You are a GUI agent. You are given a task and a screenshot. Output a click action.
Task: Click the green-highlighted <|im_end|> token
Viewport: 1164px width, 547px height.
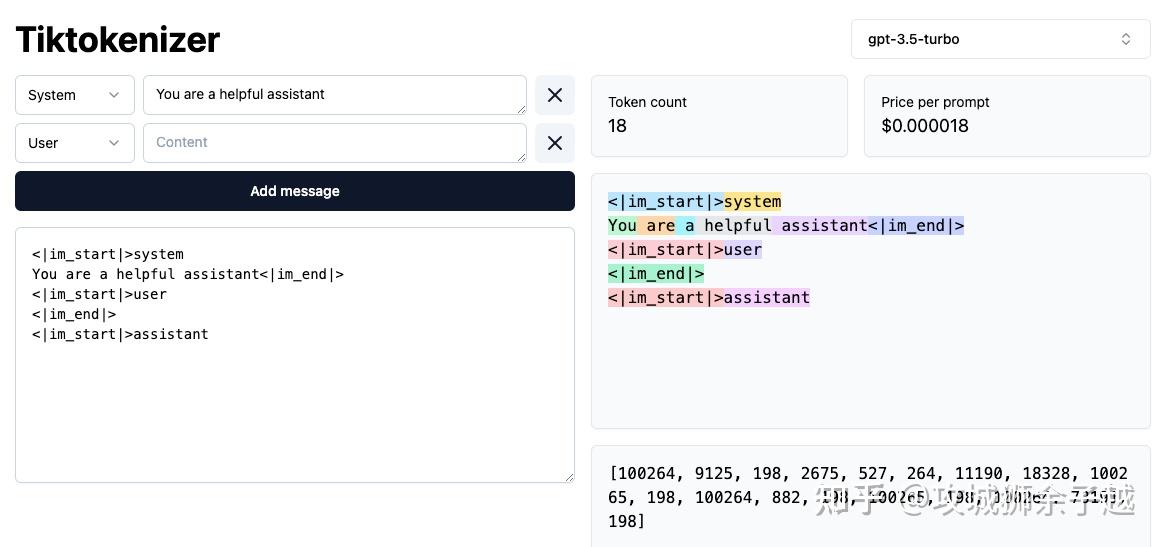click(x=656, y=274)
